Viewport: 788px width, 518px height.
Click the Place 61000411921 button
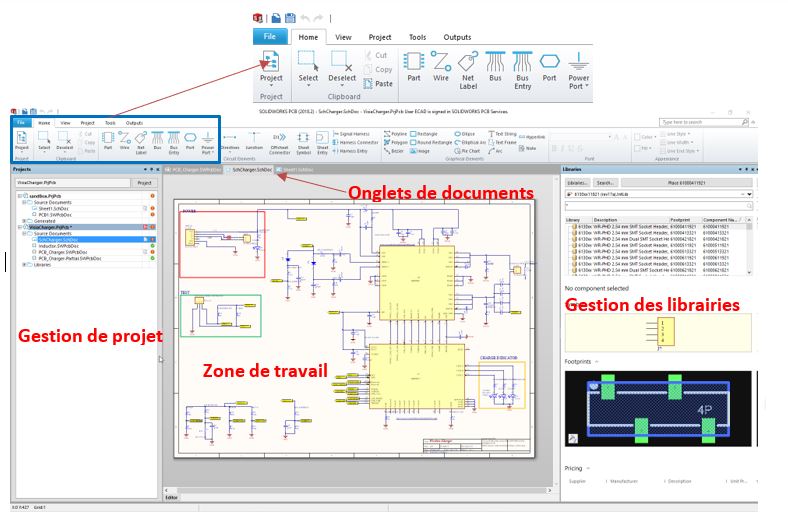pos(687,183)
